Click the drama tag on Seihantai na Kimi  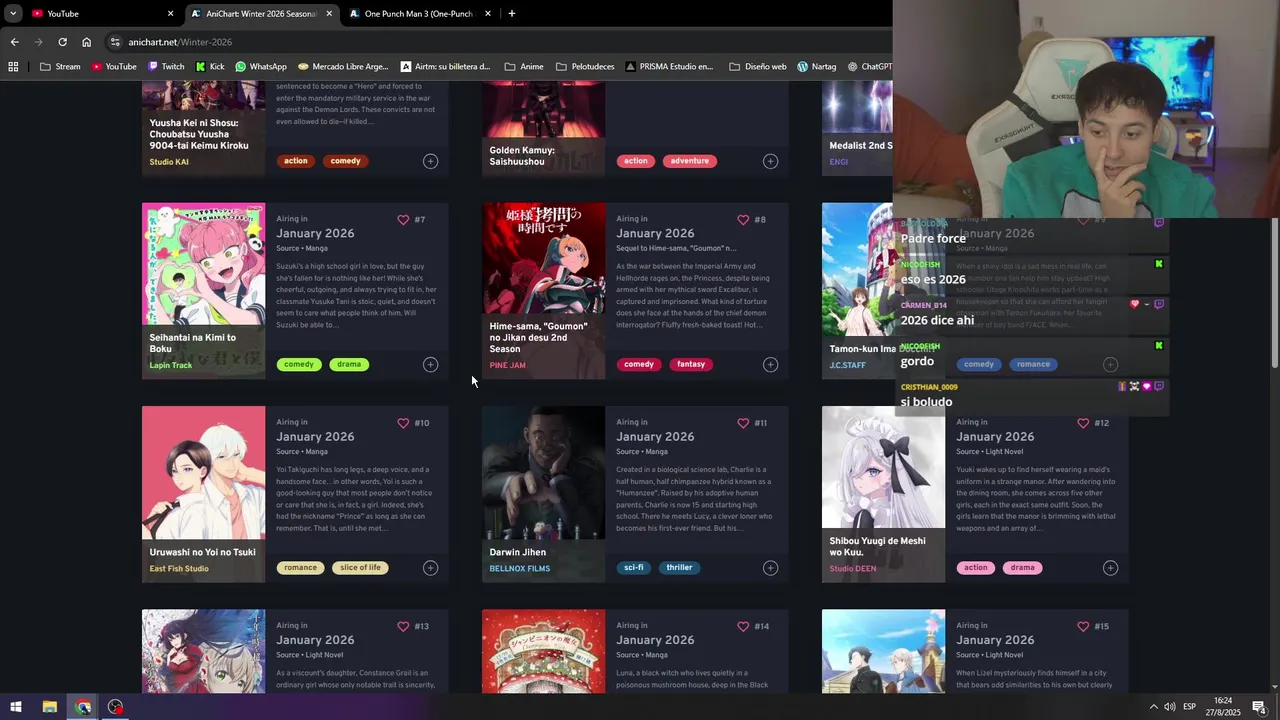coord(349,365)
